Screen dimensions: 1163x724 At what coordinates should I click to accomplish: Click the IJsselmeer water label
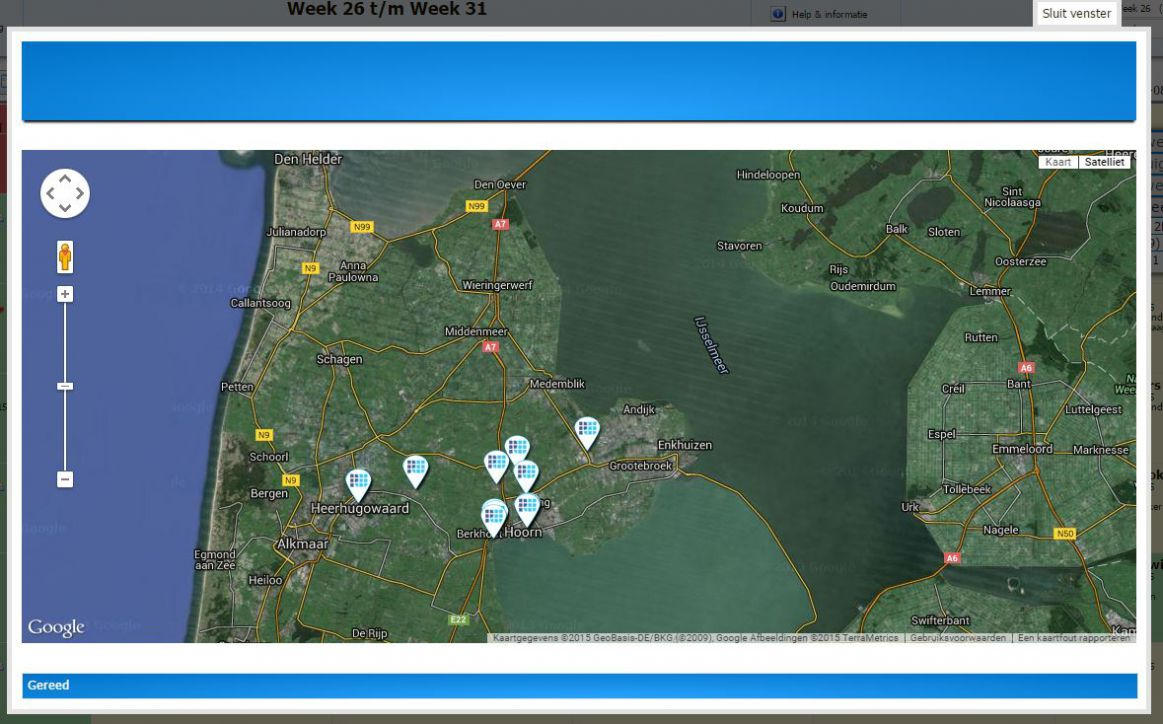[711, 345]
